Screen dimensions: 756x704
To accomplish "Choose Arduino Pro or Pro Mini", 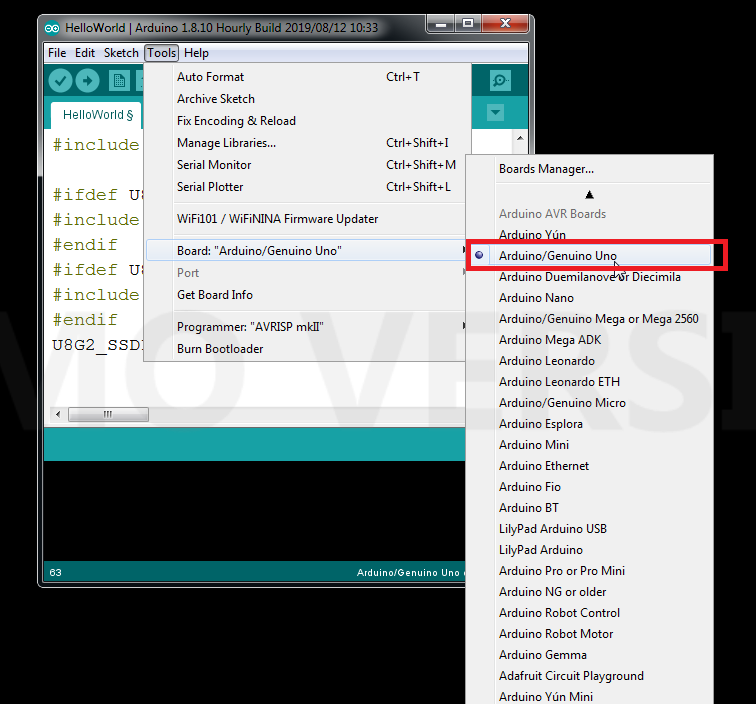I will pyautogui.click(x=589, y=571).
